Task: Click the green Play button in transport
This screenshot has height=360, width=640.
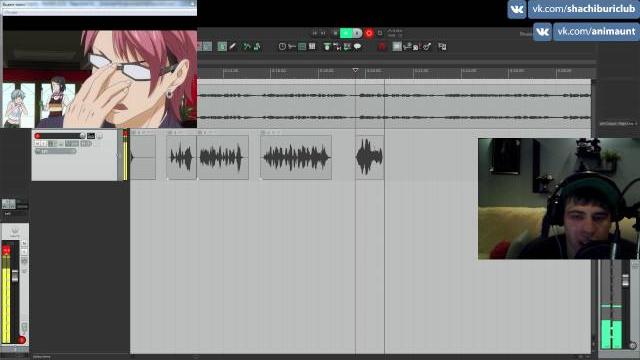Action: point(346,33)
